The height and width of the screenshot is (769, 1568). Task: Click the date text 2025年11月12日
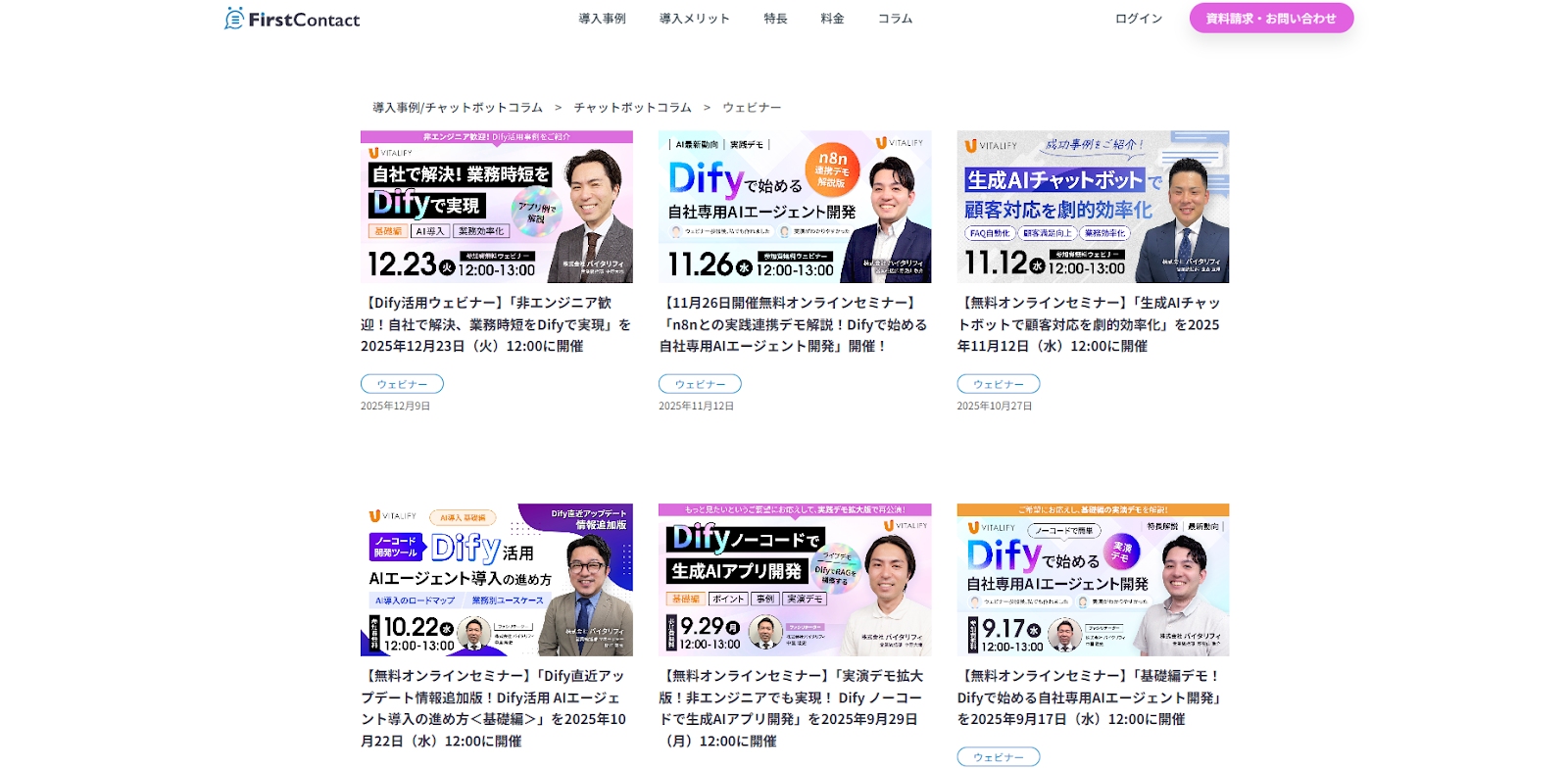(696, 406)
